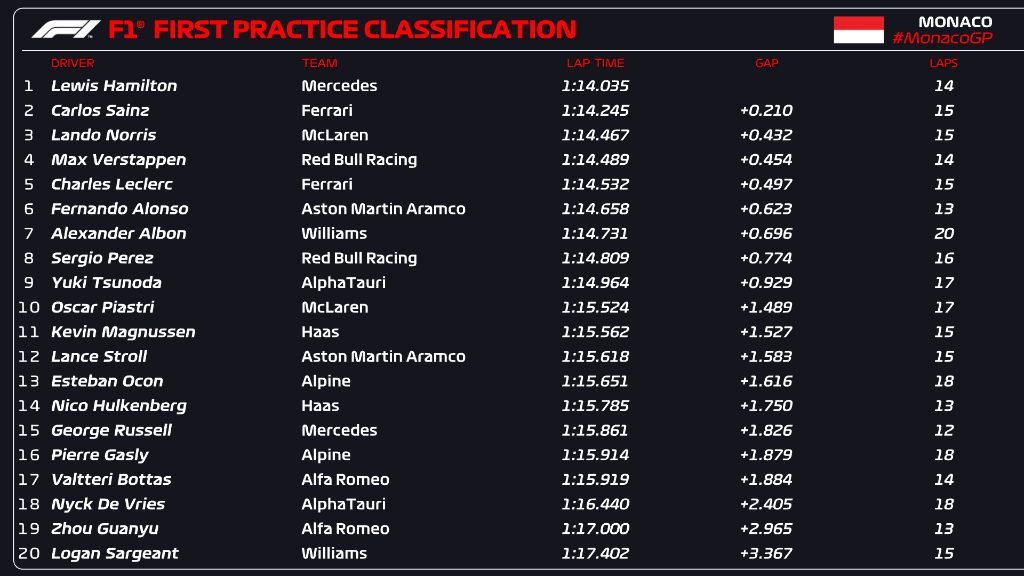This screenshot has width=1024, height=576.
Task: Click the DRIVER column header
Action: [72, 63]
